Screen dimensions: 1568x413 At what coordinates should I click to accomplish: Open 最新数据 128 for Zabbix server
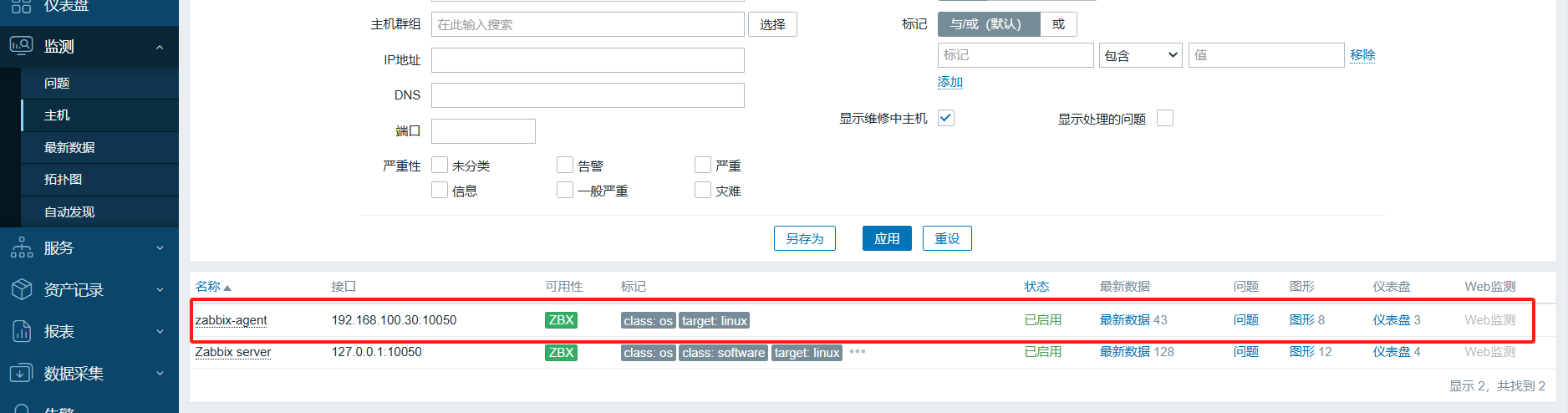[1137, 352]
